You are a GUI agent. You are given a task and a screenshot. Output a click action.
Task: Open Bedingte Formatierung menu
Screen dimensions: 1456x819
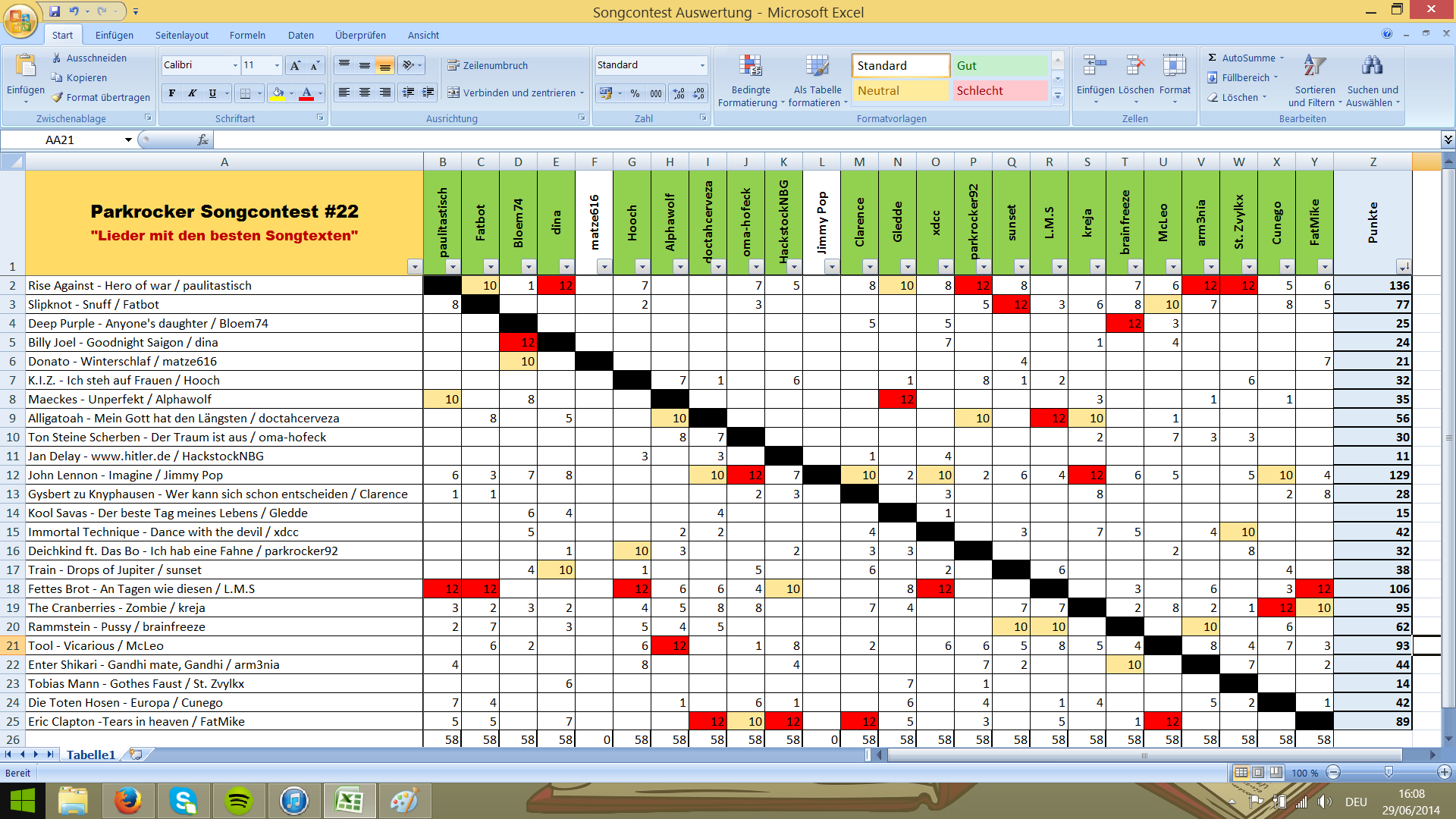pyautogui.click(x=751, y=80)
